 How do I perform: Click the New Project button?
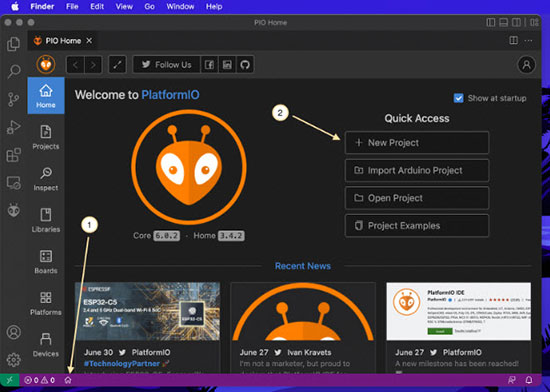coord(417,143)
